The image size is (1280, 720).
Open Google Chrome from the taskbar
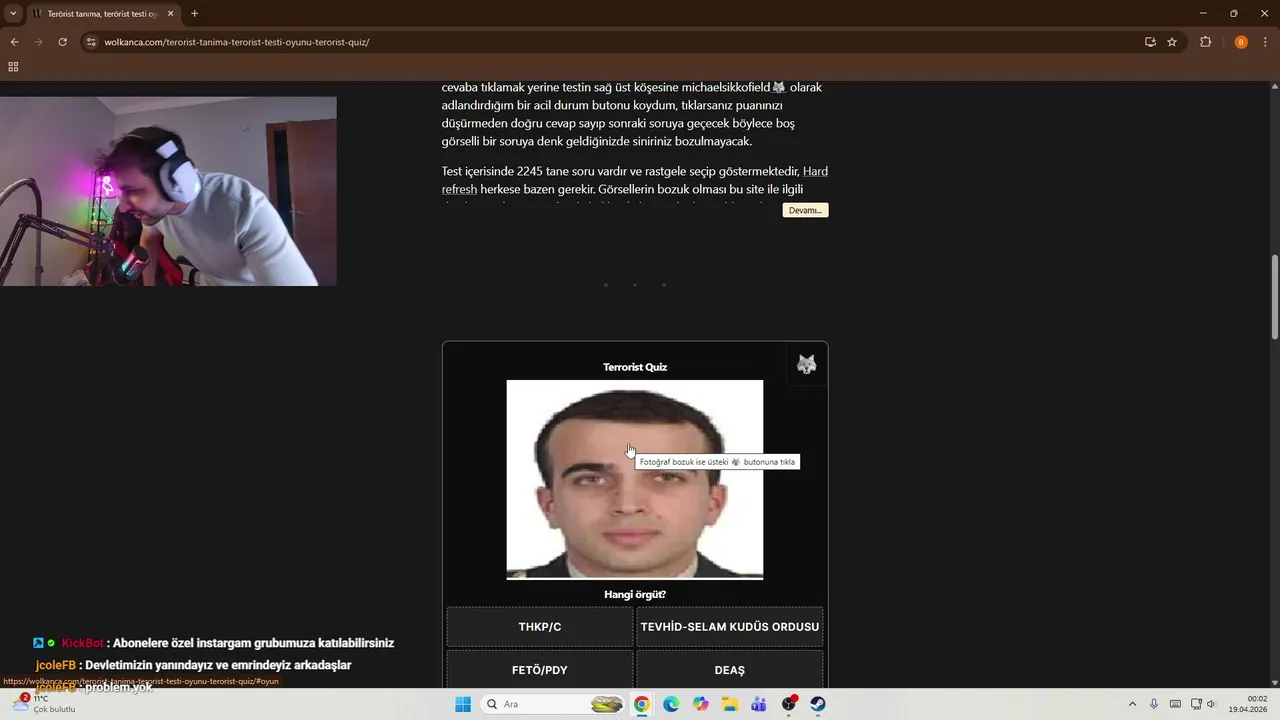[x=642, y=704]
